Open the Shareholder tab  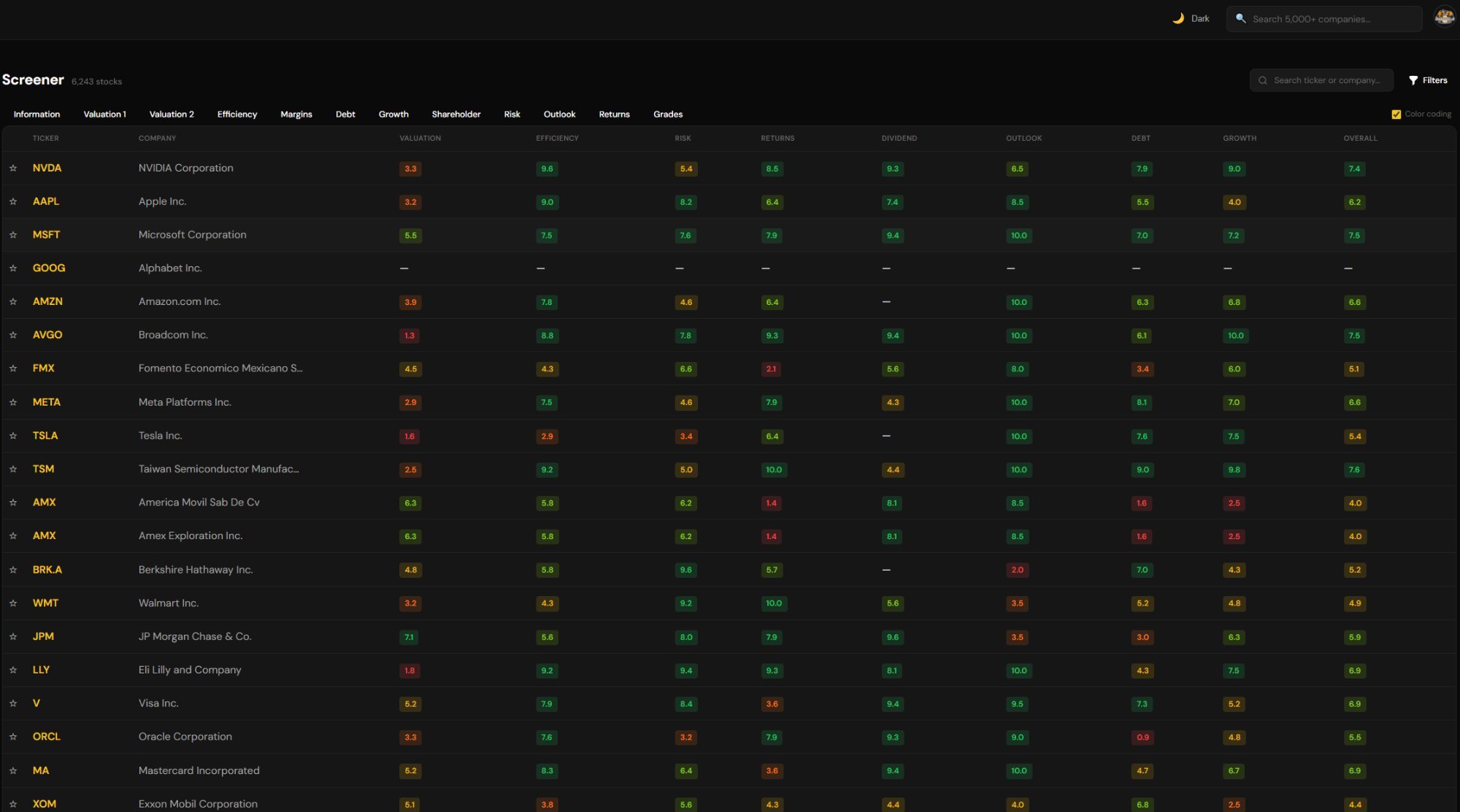(x=456, y=115)
